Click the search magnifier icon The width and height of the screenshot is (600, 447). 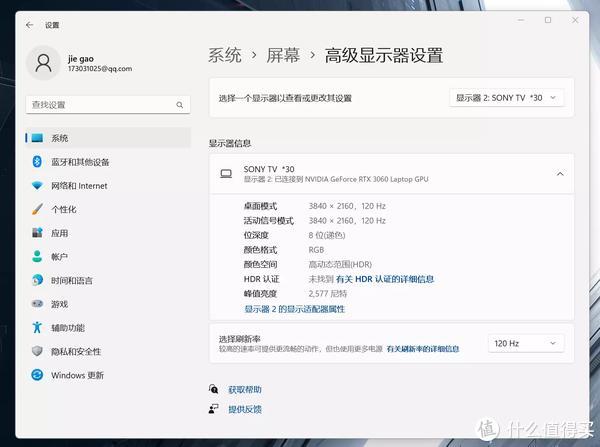(179, 105)
